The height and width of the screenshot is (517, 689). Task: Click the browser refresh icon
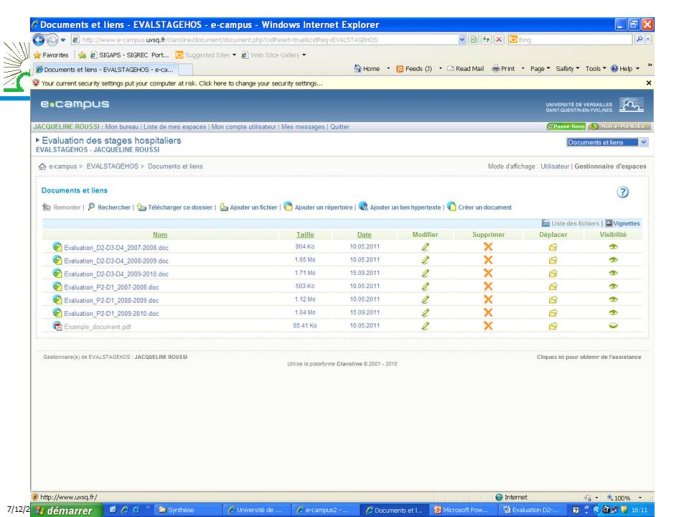(x=486, y=40)
